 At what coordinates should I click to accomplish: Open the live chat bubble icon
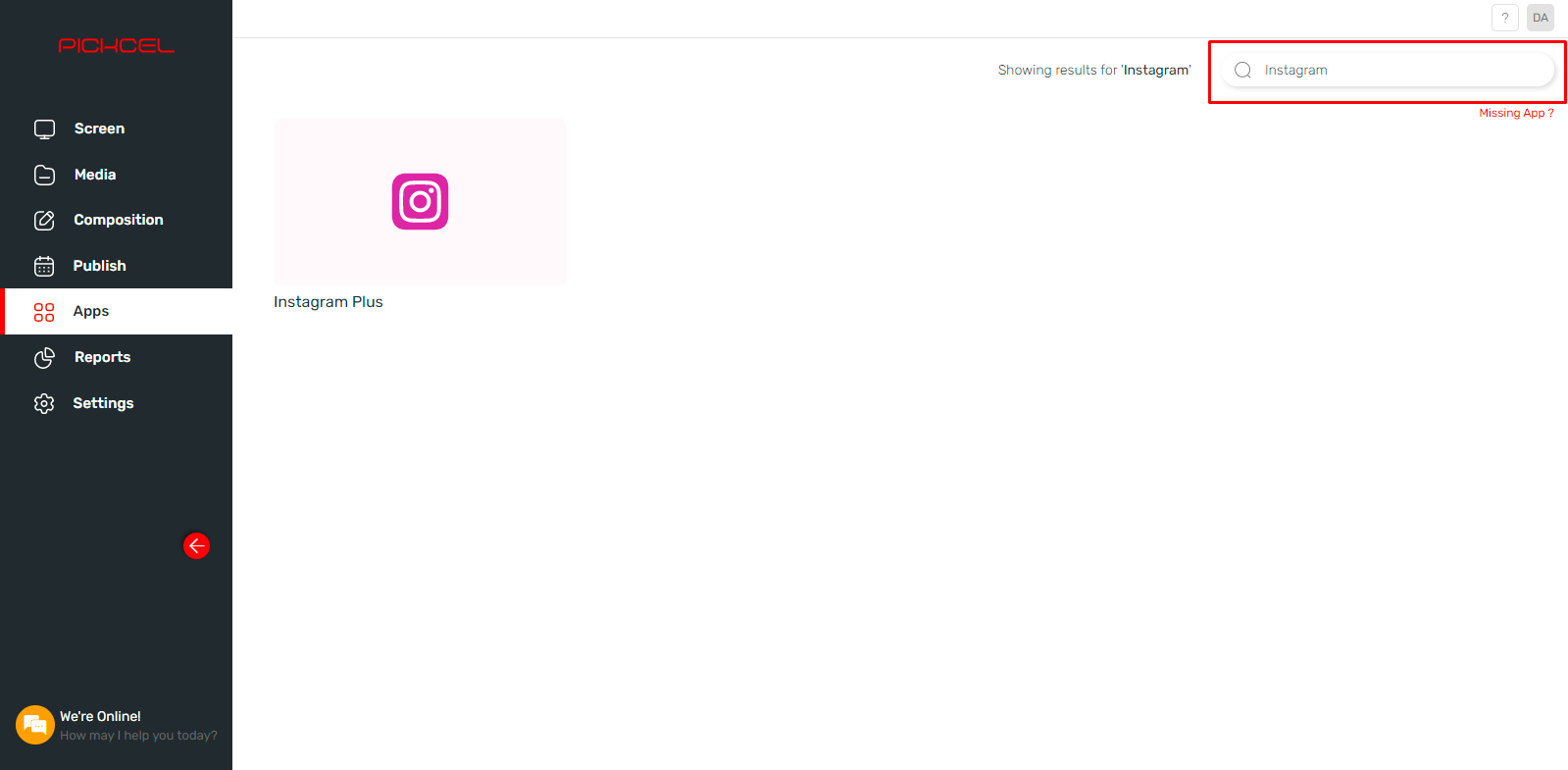(x=35, y=725)
